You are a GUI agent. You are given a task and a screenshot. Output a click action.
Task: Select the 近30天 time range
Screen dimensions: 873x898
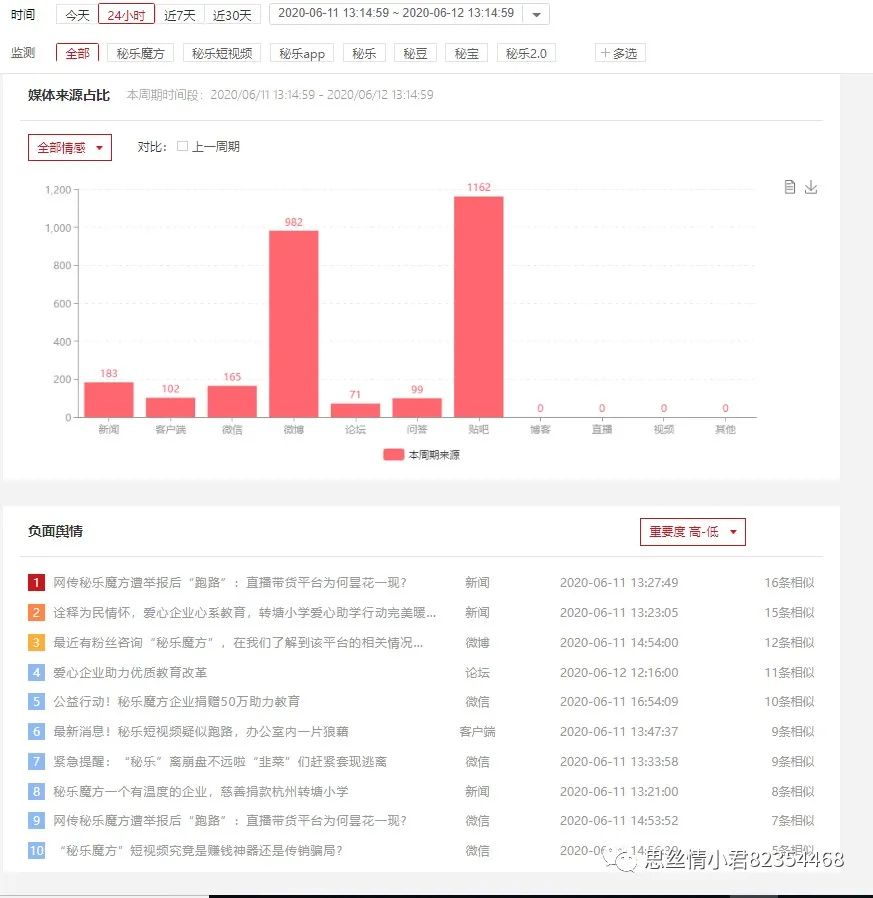click(x=232, y=14)
